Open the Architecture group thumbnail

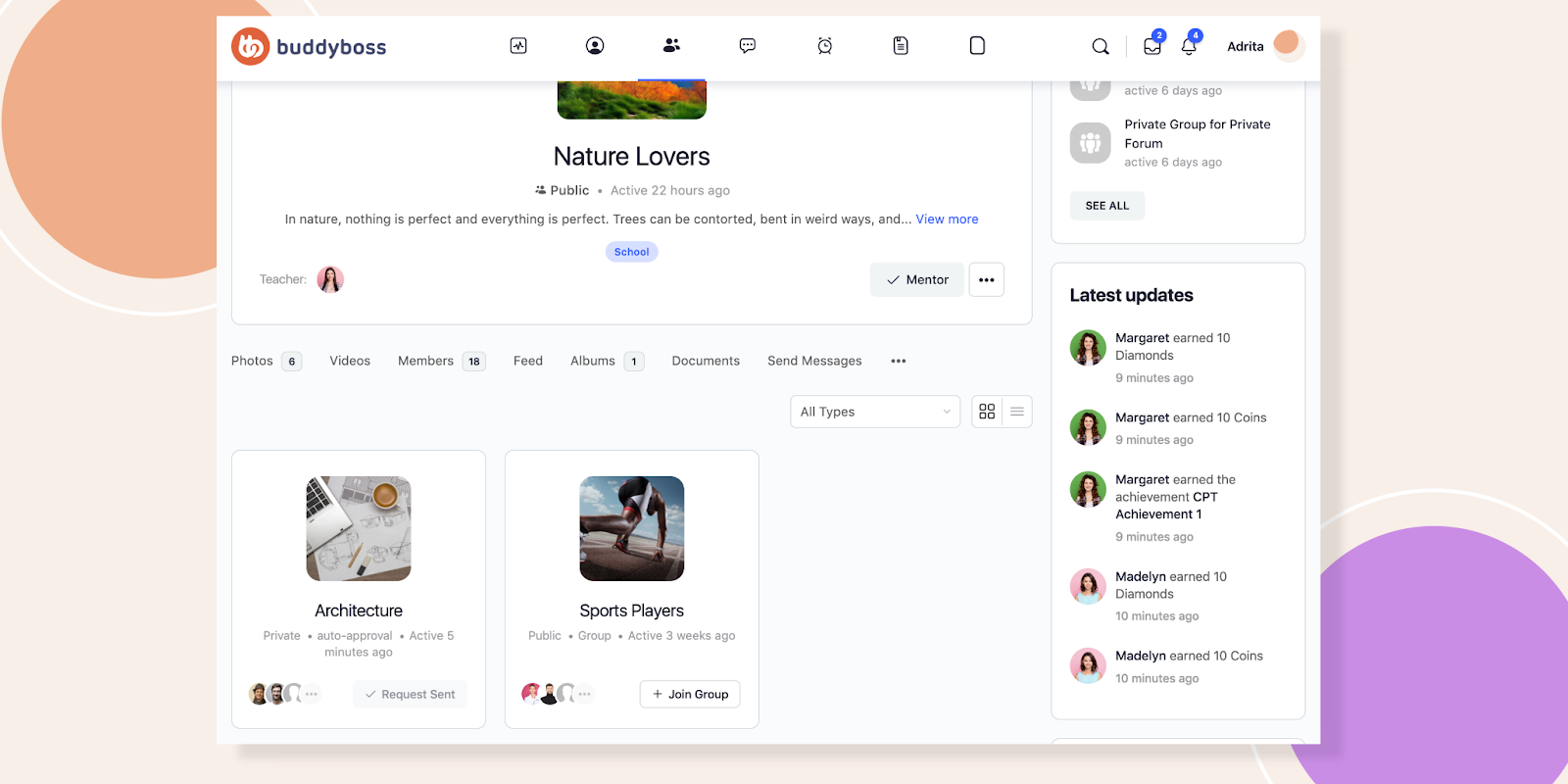click(x=359, y=529)
